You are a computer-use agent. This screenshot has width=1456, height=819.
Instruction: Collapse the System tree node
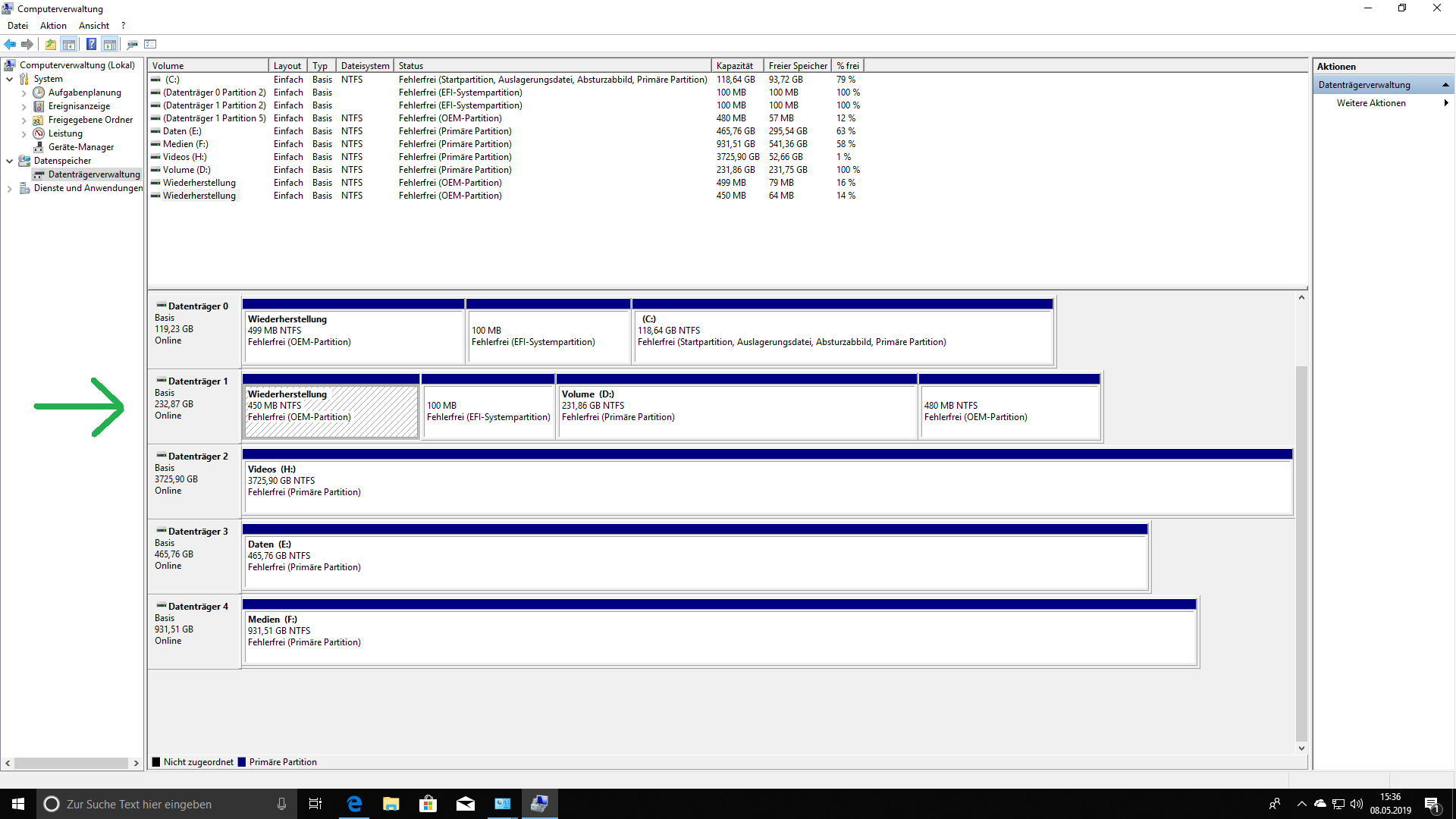point(9,79)
